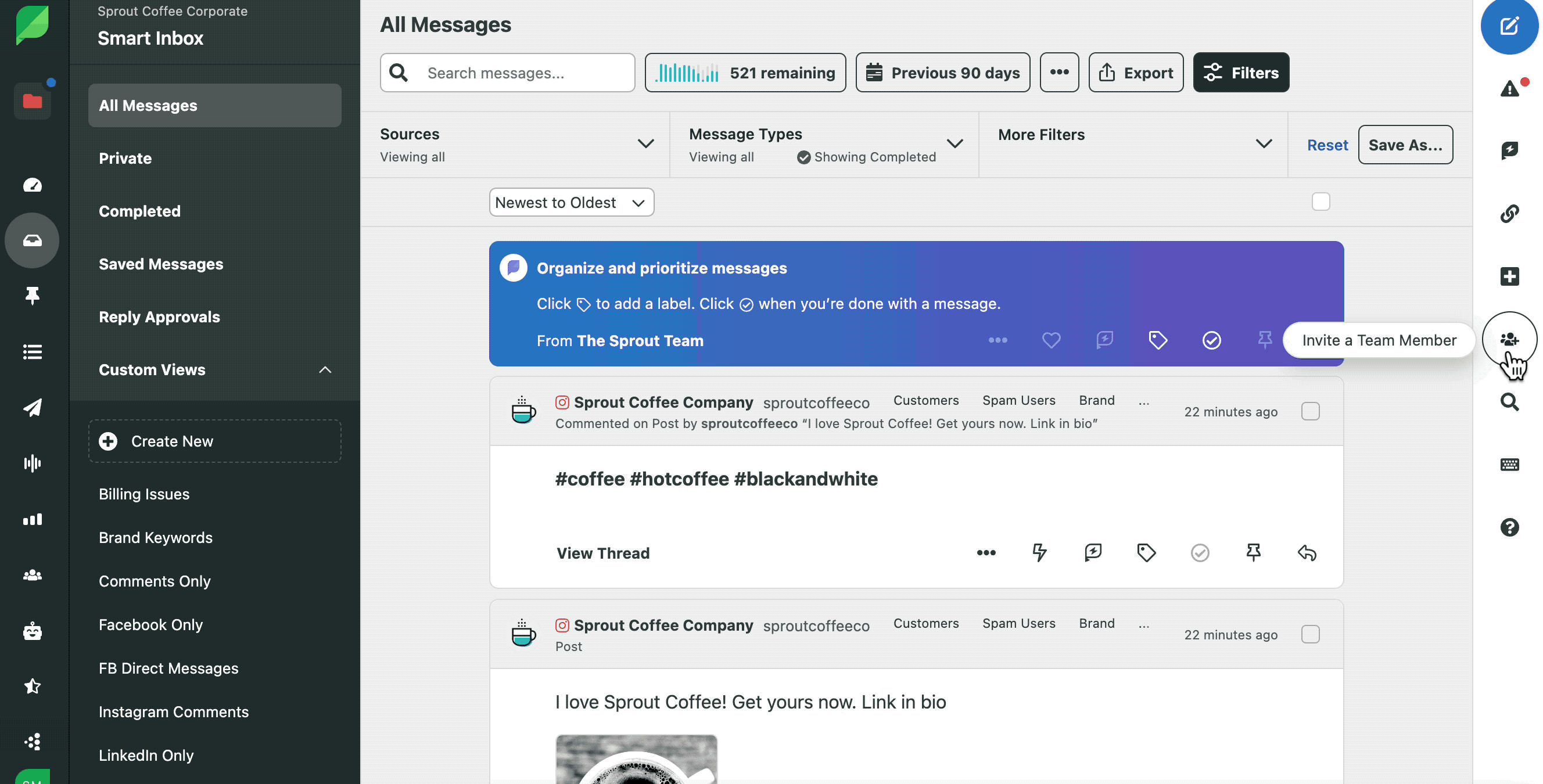Open the pin icon in left rail
This screenshot has height=784, width=1543.
[x=33, y=296]
